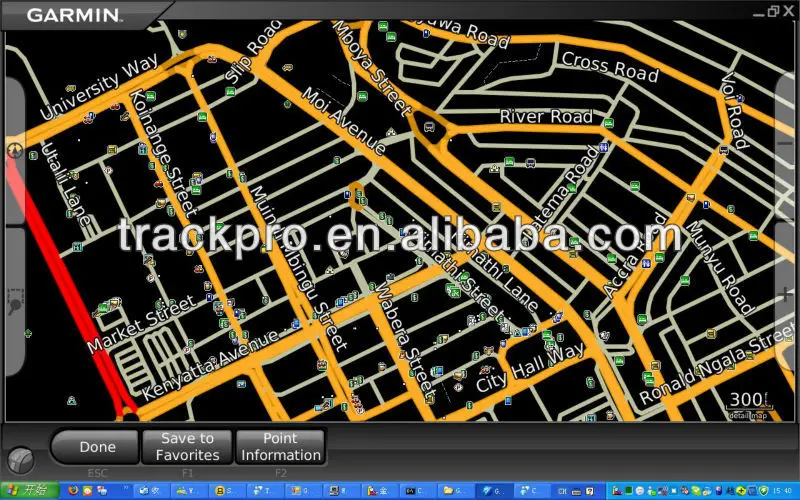Screen dimensions: 800x500
Task: Click the Cross Road street label
Action: pyautogui.click(x=609, y=67)
